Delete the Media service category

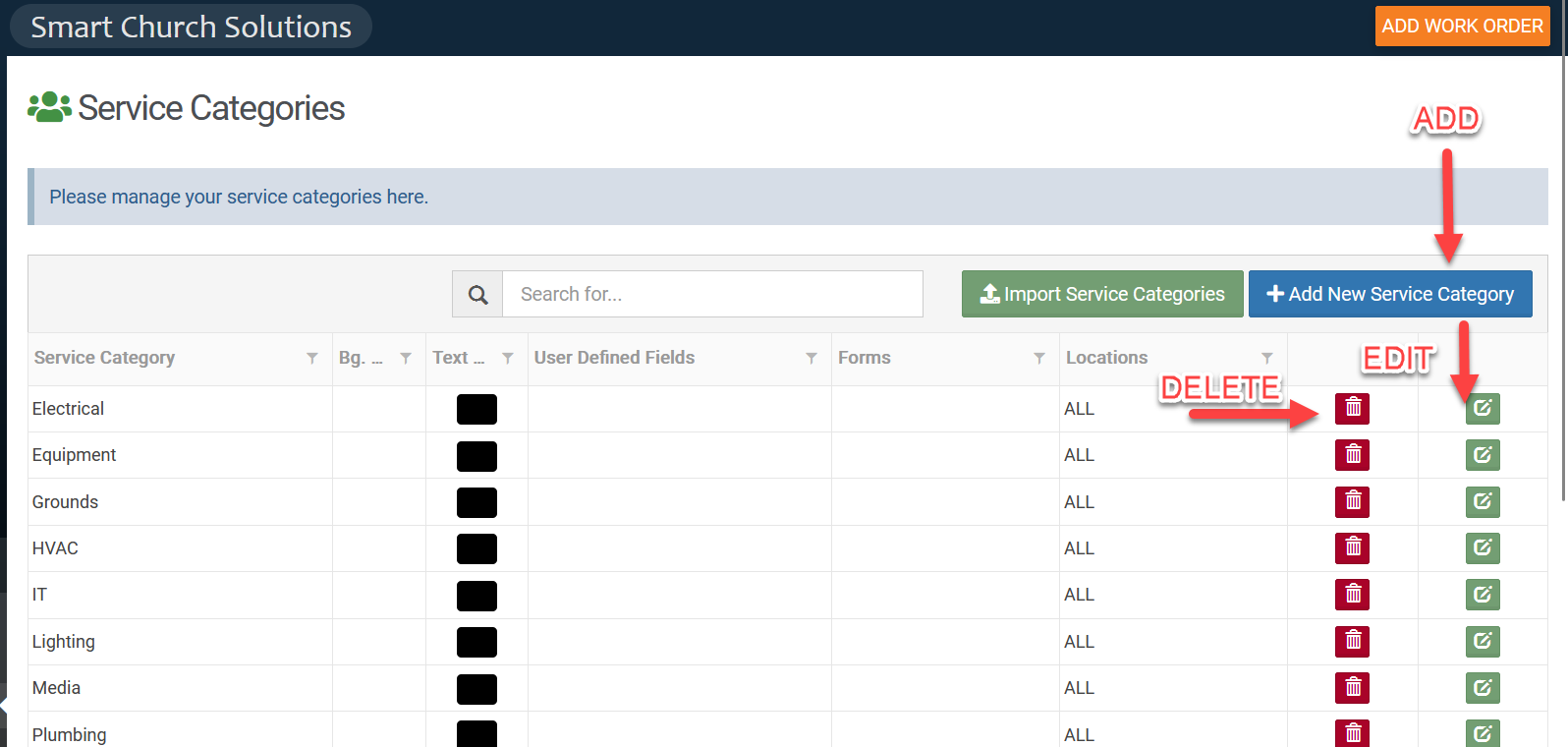click(x=1352, y=688)
